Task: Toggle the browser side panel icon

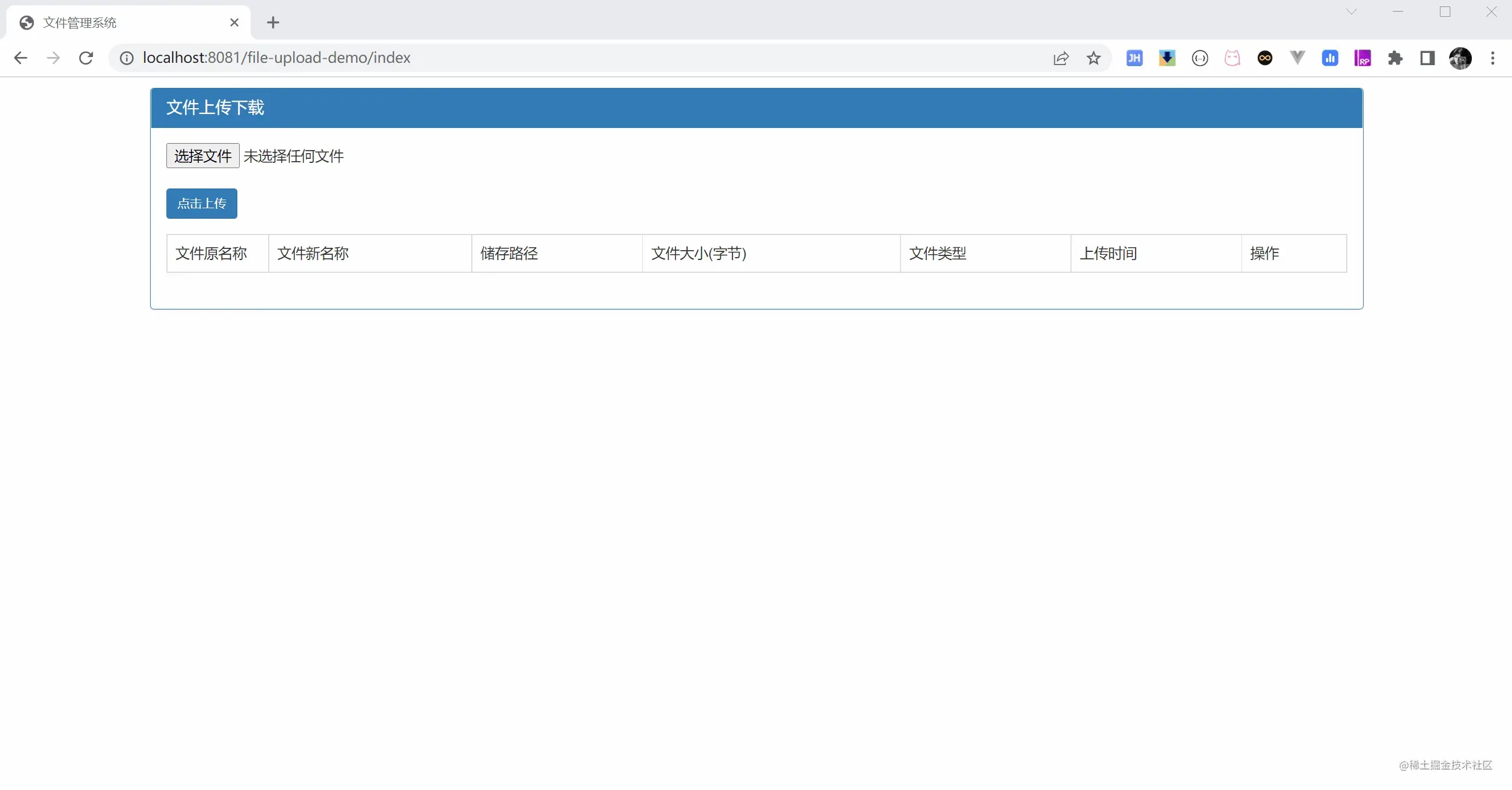Action: pyautogui.click(x=1428, y=58)
